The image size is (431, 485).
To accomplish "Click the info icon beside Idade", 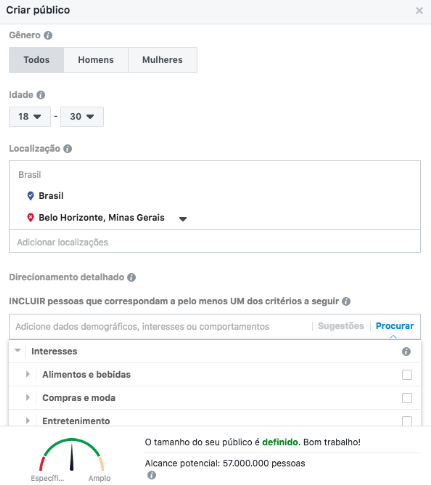I will coord(41,95).
